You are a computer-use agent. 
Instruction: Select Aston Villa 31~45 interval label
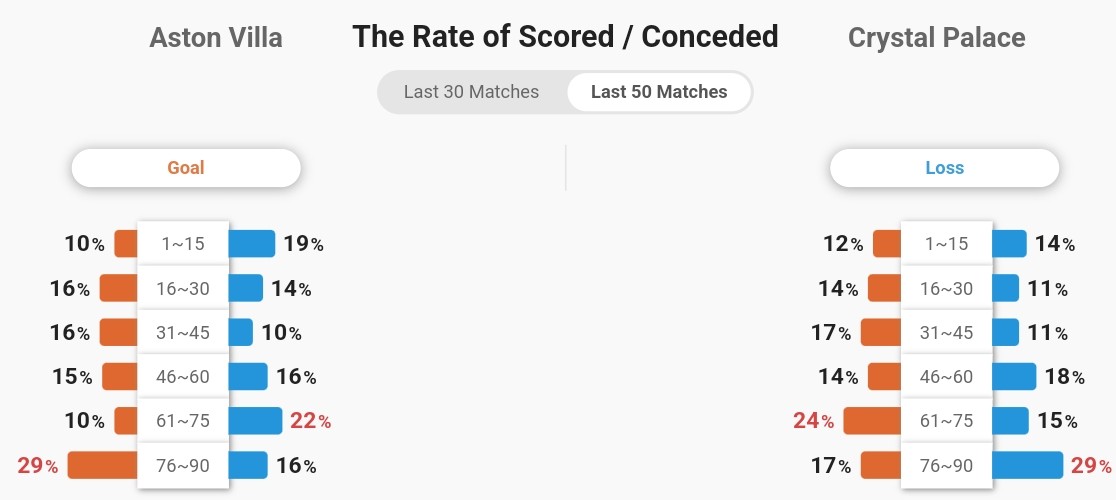183,332
